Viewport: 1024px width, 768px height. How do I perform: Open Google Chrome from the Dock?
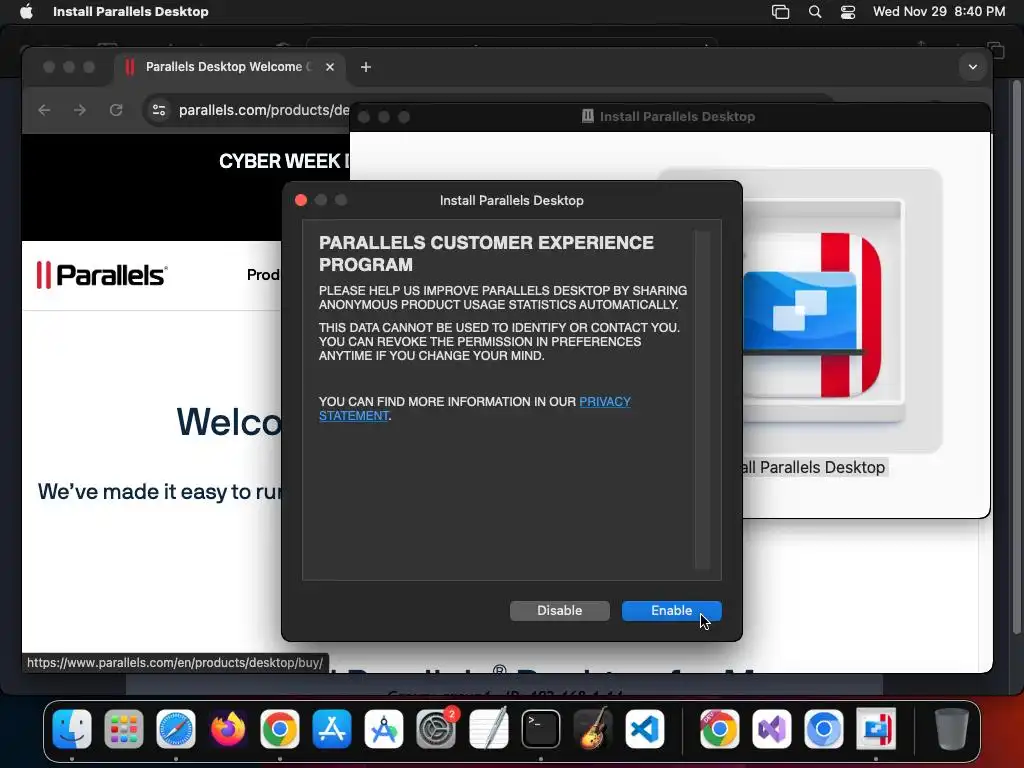(x=280, y=729)
